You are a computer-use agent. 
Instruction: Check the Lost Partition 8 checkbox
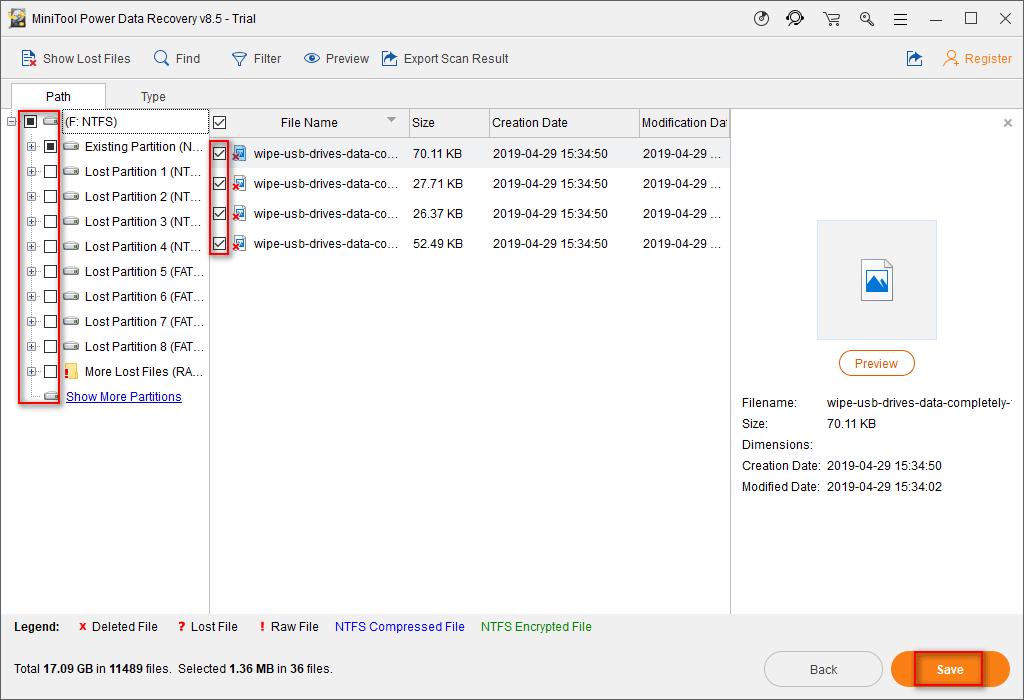pyautogui.click(x=50, y=347)
